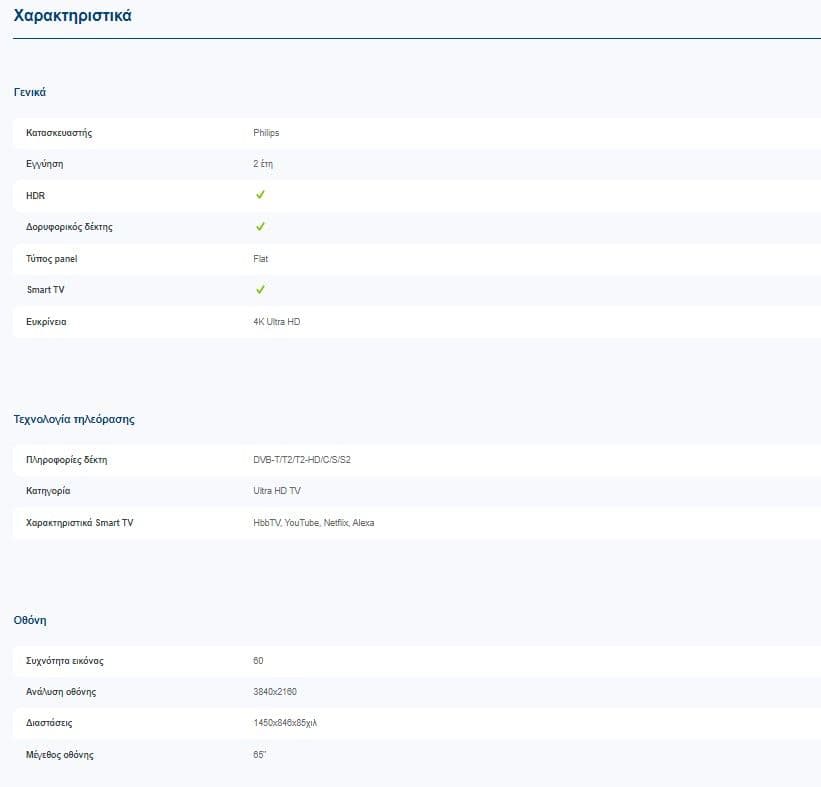Click the Κατηγορία label
Screen dimensions: 821x787
[x=48, y=491]
